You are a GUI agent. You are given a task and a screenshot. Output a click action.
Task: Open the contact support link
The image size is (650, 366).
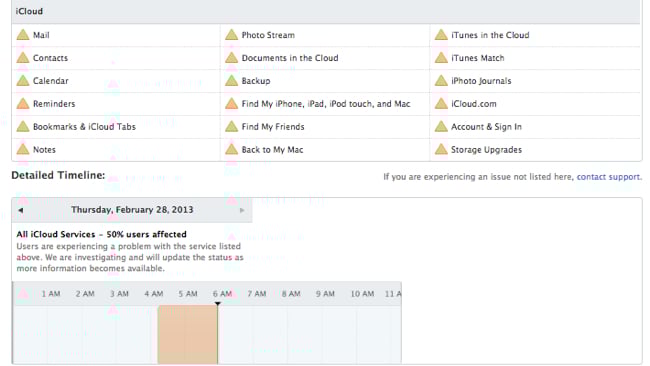pos(608,177)
